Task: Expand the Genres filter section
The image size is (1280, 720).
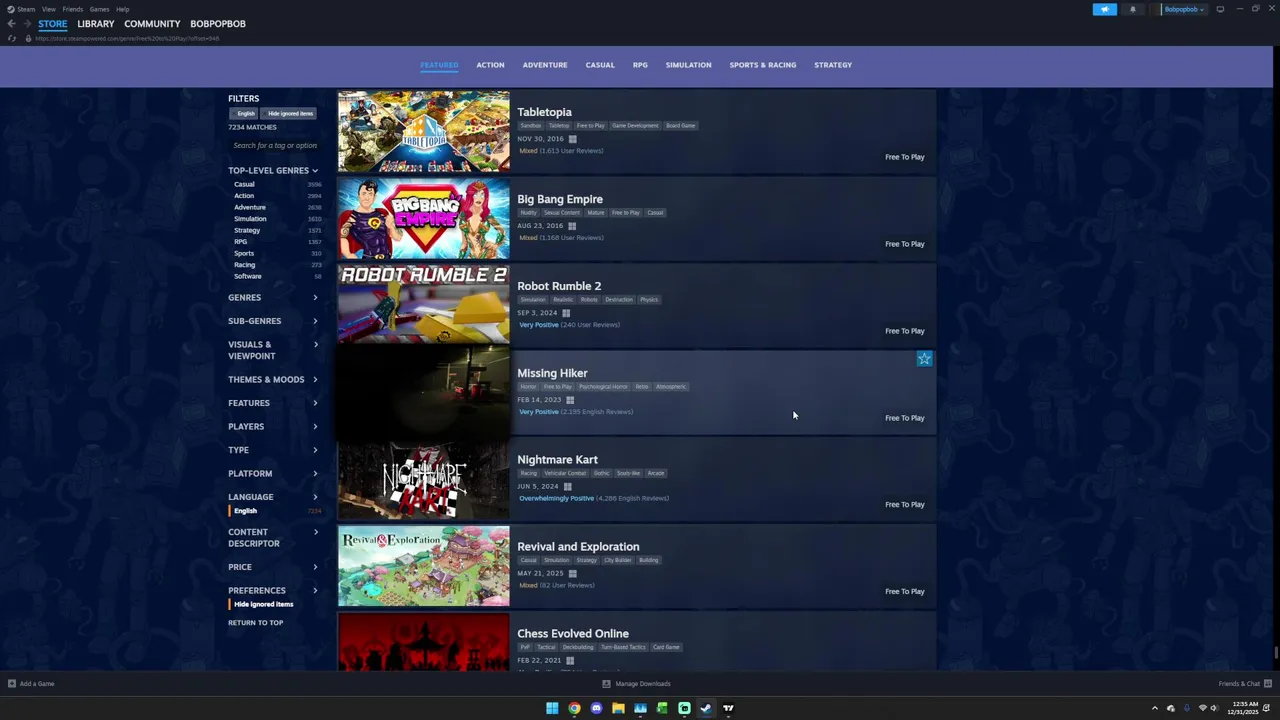Action: pyautogui.click(x=273, y=298)
